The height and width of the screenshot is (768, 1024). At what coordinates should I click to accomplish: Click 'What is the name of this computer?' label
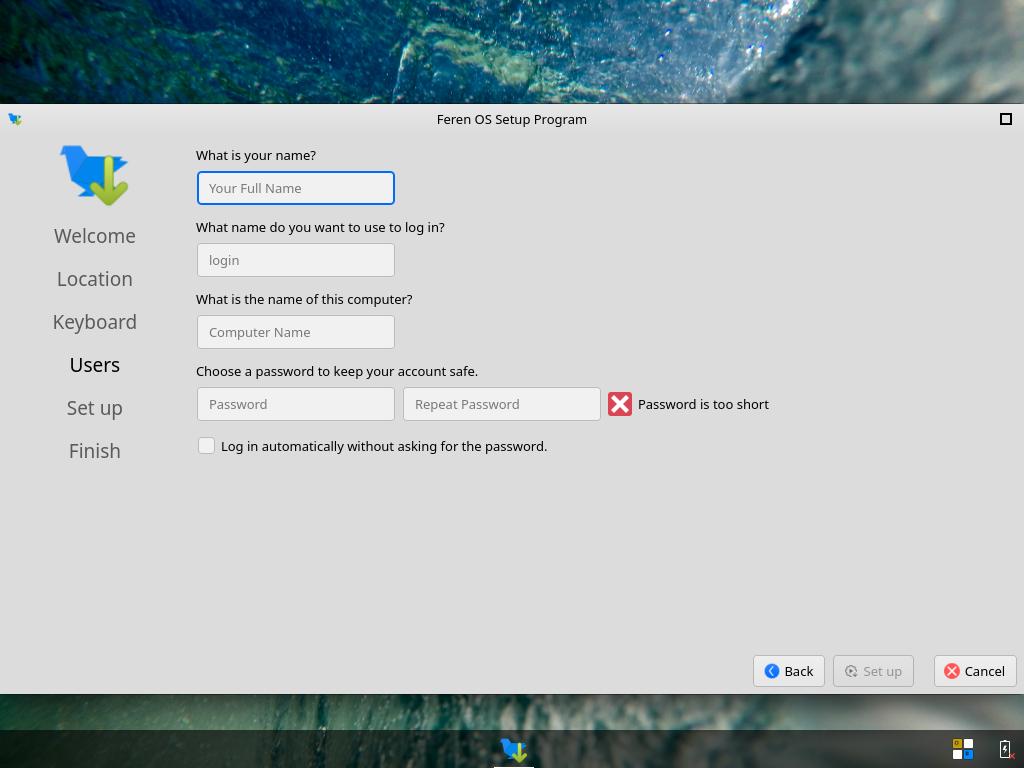click(x=304, y=299)
